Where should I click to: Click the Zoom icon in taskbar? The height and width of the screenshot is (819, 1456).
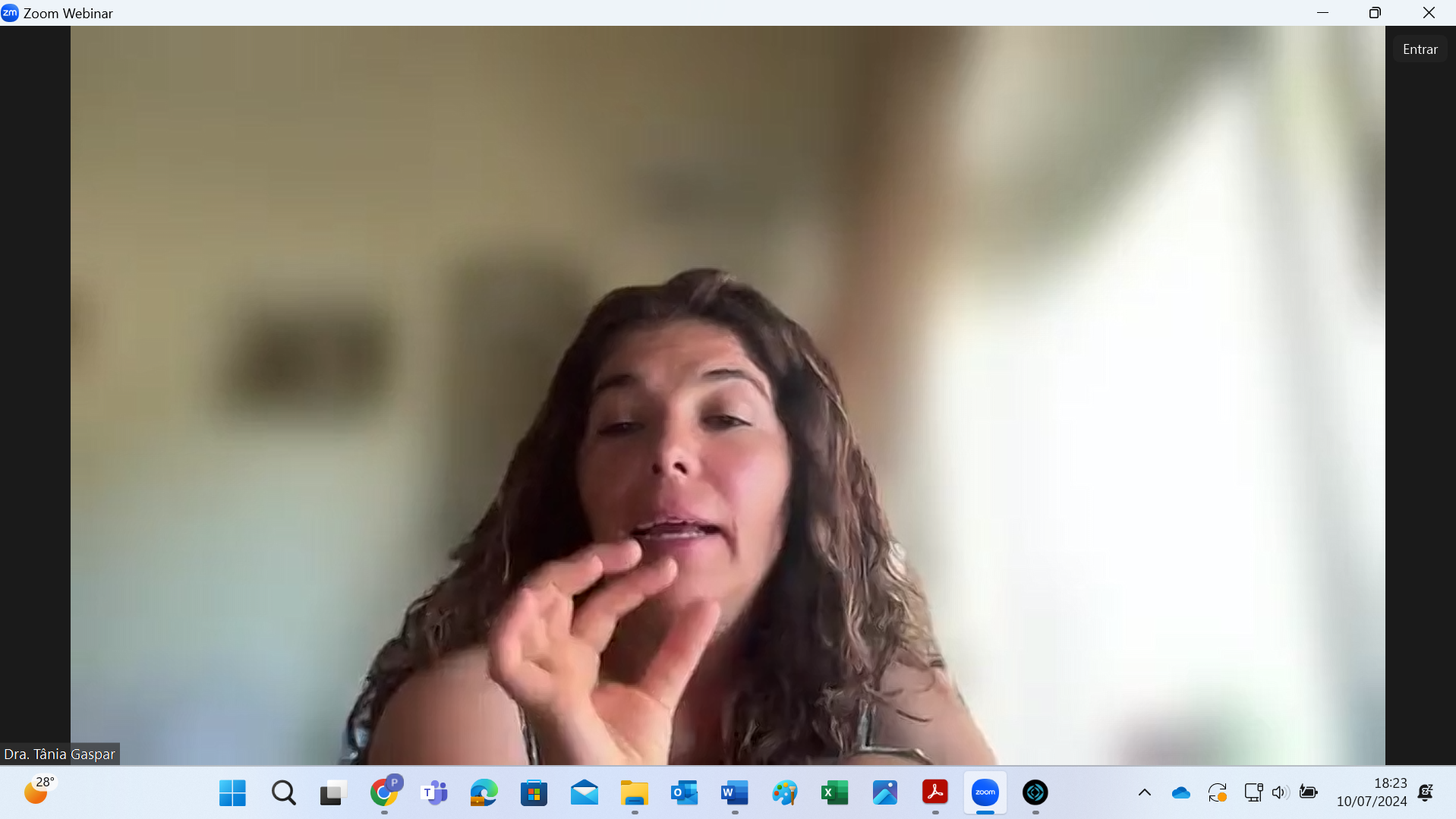point(985,792)
